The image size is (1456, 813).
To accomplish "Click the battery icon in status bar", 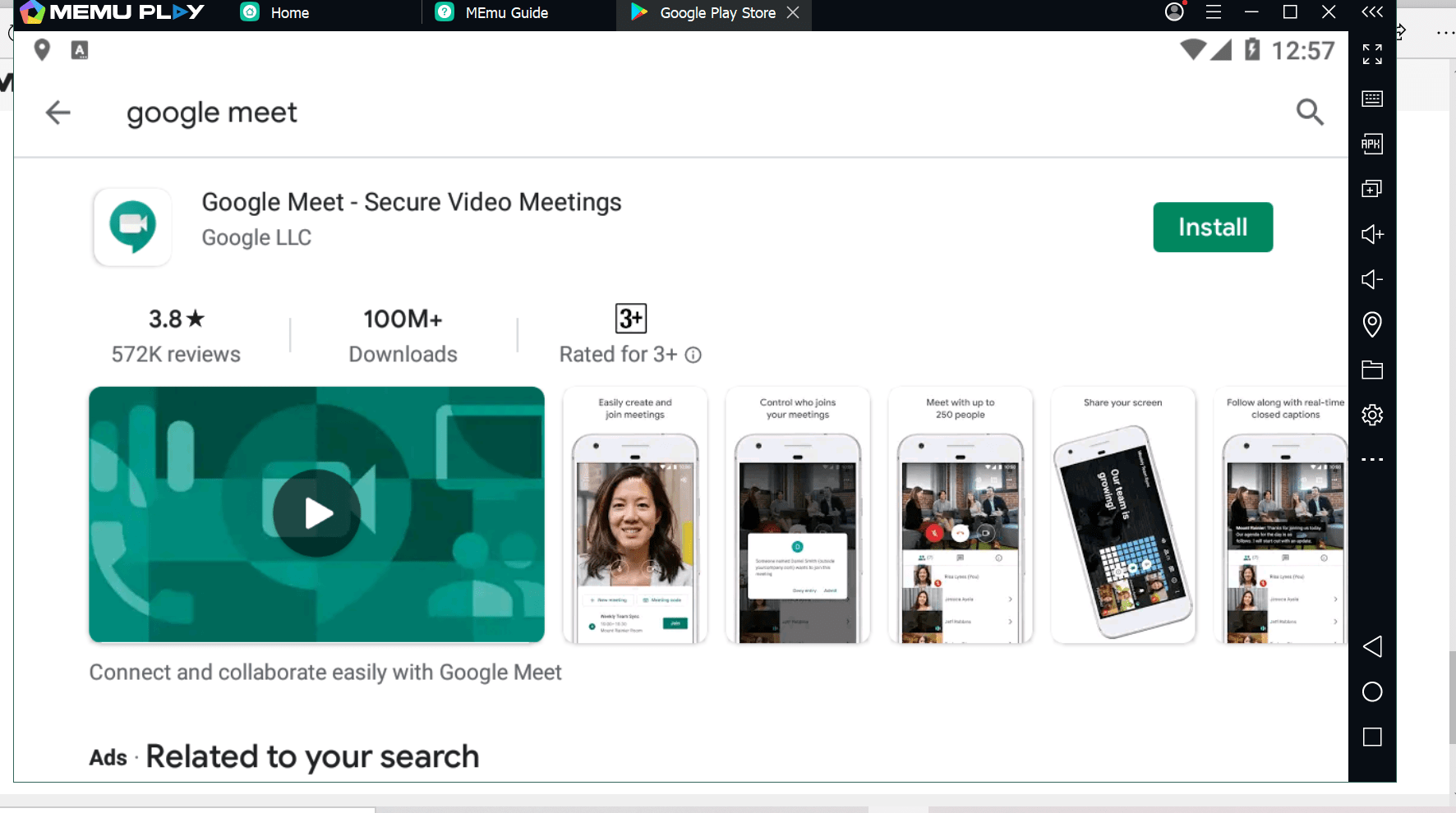I will 1252,49.
